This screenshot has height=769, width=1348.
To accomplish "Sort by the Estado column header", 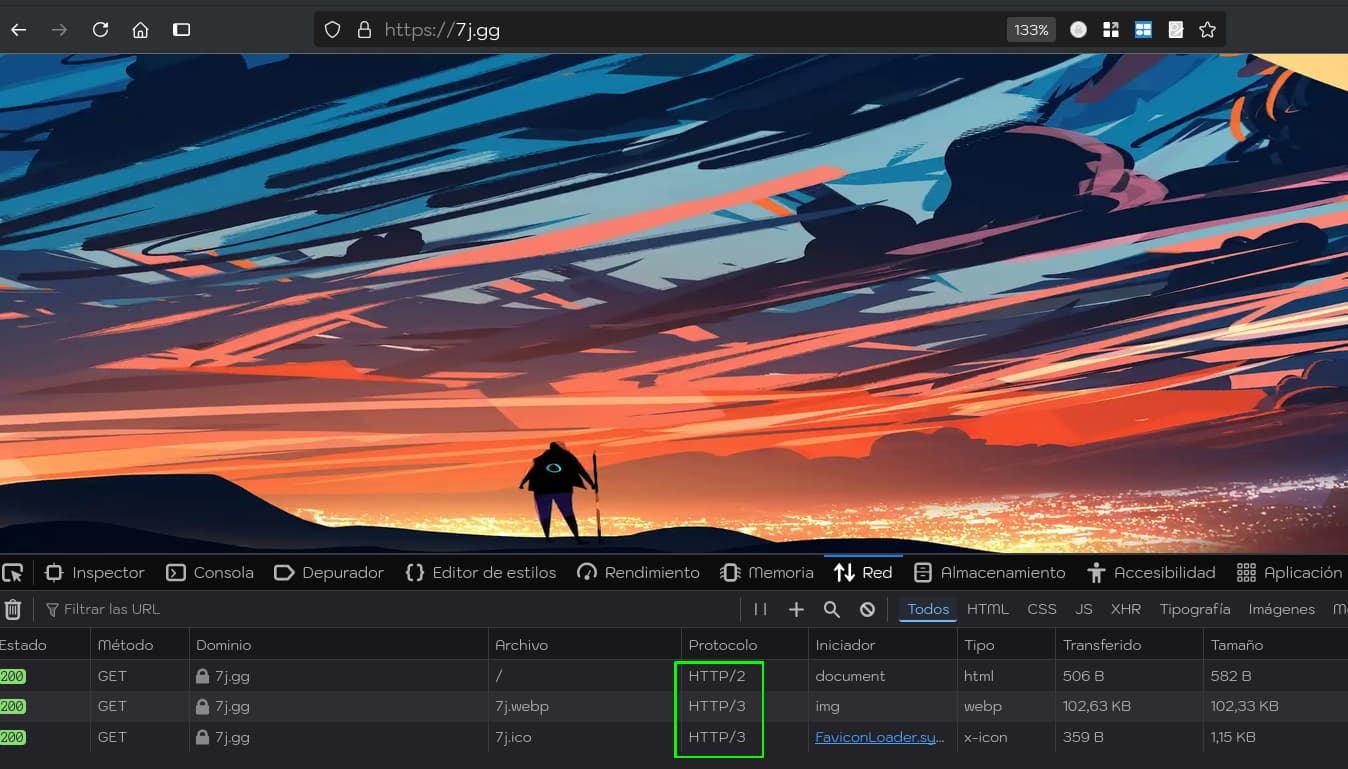I will tap(45, 645).
